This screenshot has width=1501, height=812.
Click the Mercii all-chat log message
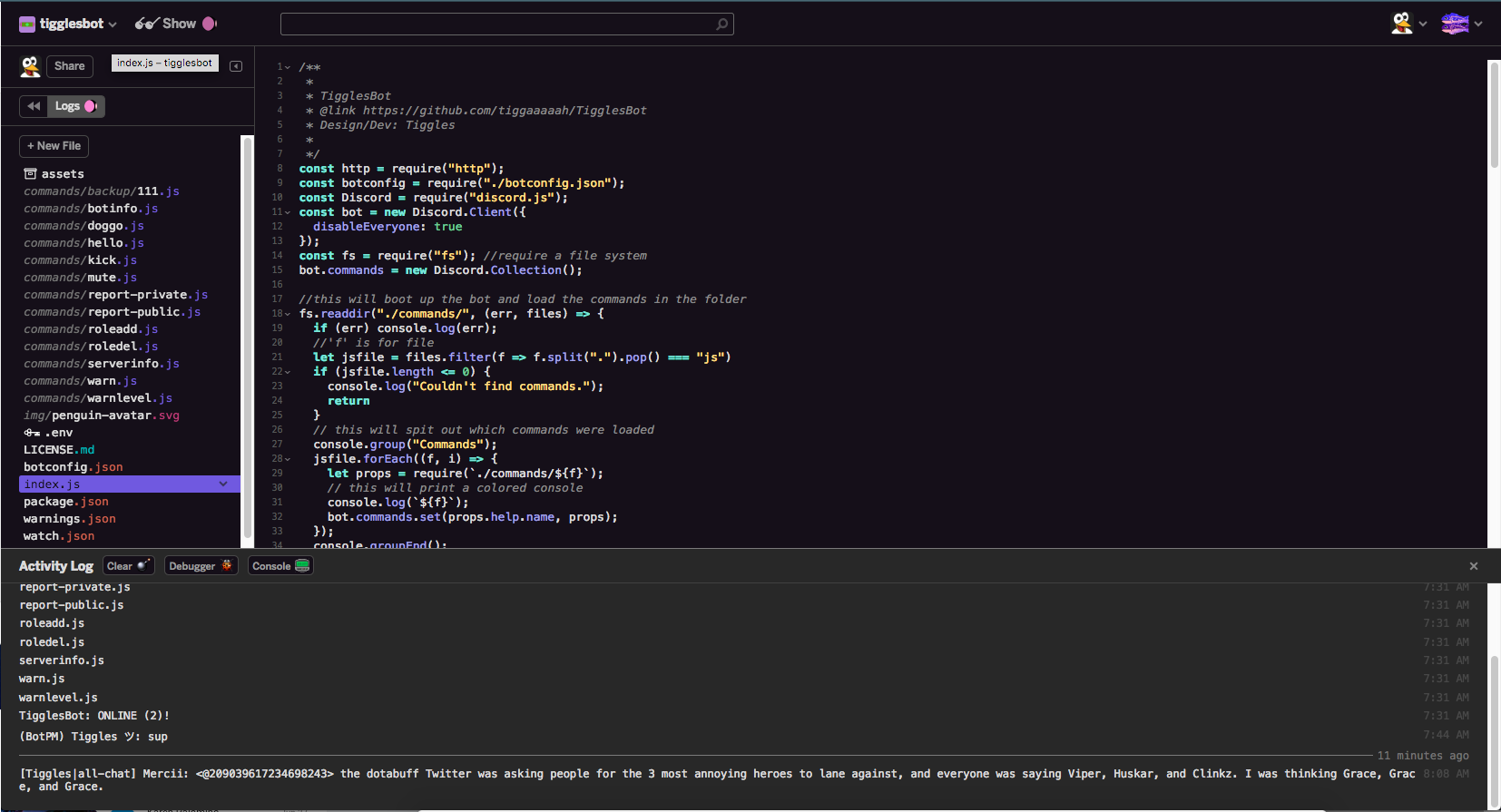coord(717,779)
